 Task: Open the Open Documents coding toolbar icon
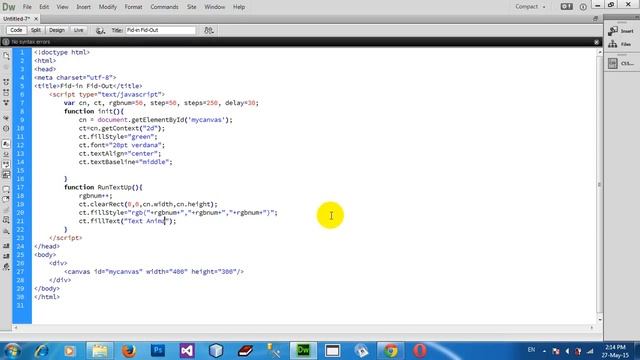click(6, 55)
